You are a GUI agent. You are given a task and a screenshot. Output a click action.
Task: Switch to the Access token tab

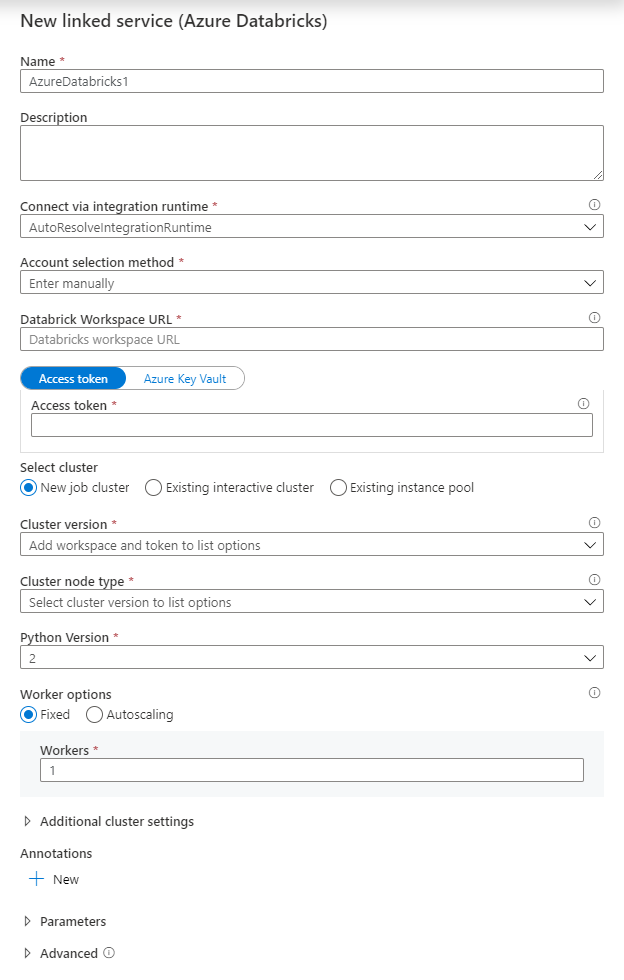73,379
